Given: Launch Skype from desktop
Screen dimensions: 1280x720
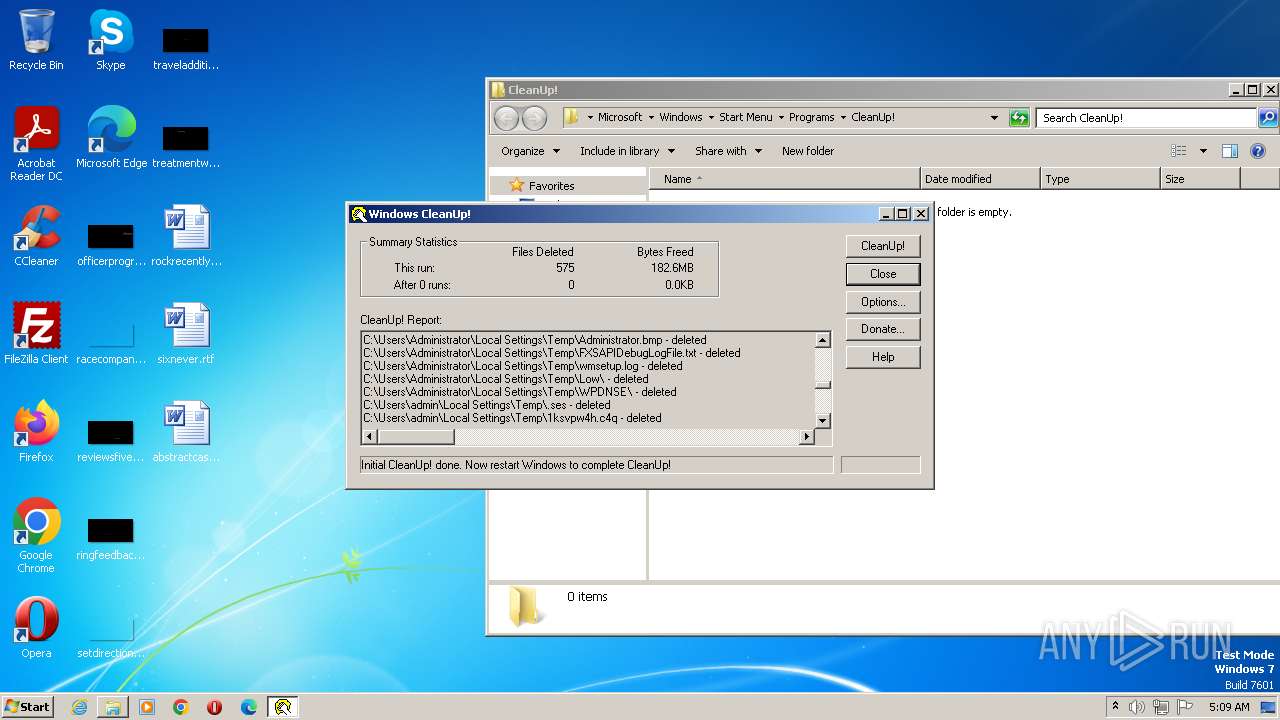Looking at the screenshot, I should pos(110,40).
